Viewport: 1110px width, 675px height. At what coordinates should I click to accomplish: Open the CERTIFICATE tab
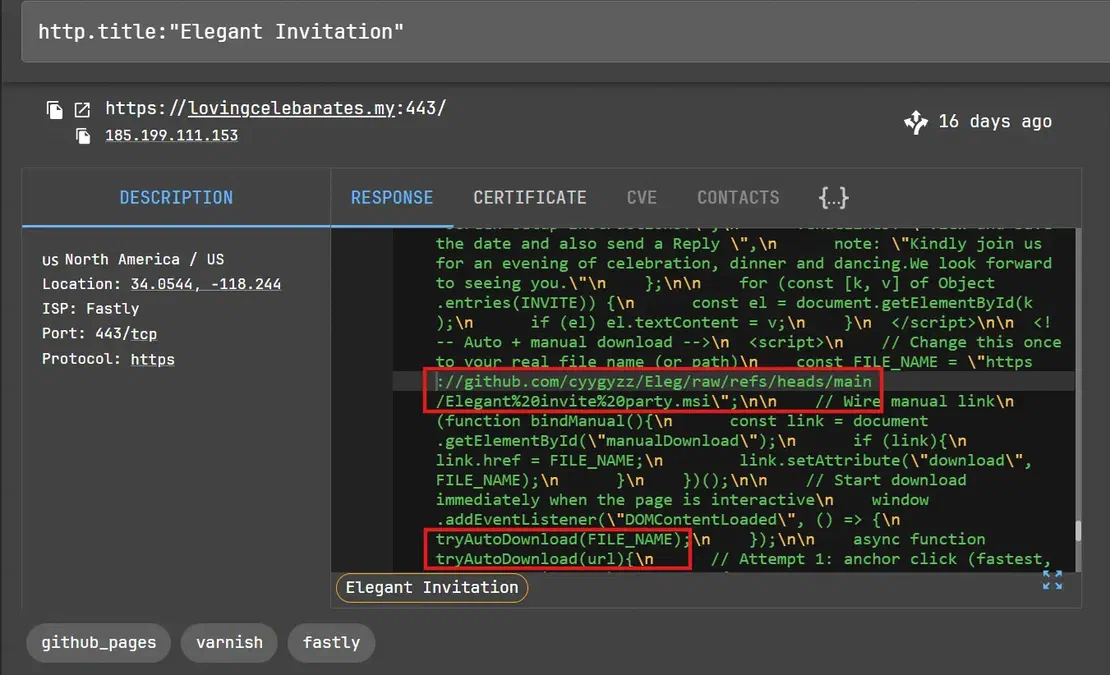[530, 197]
